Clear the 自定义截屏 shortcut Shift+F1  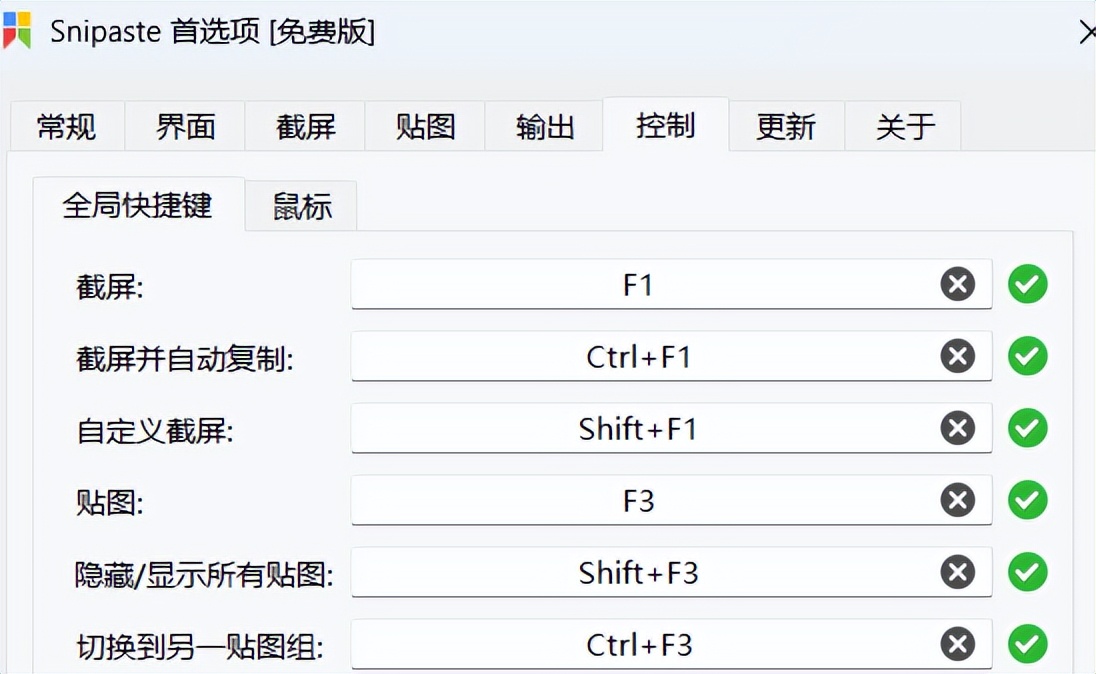pyautogui.click(x=958, y=428)
